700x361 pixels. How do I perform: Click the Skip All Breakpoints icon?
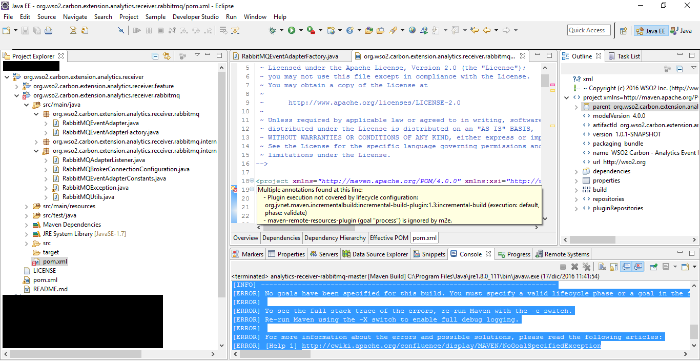121,30
